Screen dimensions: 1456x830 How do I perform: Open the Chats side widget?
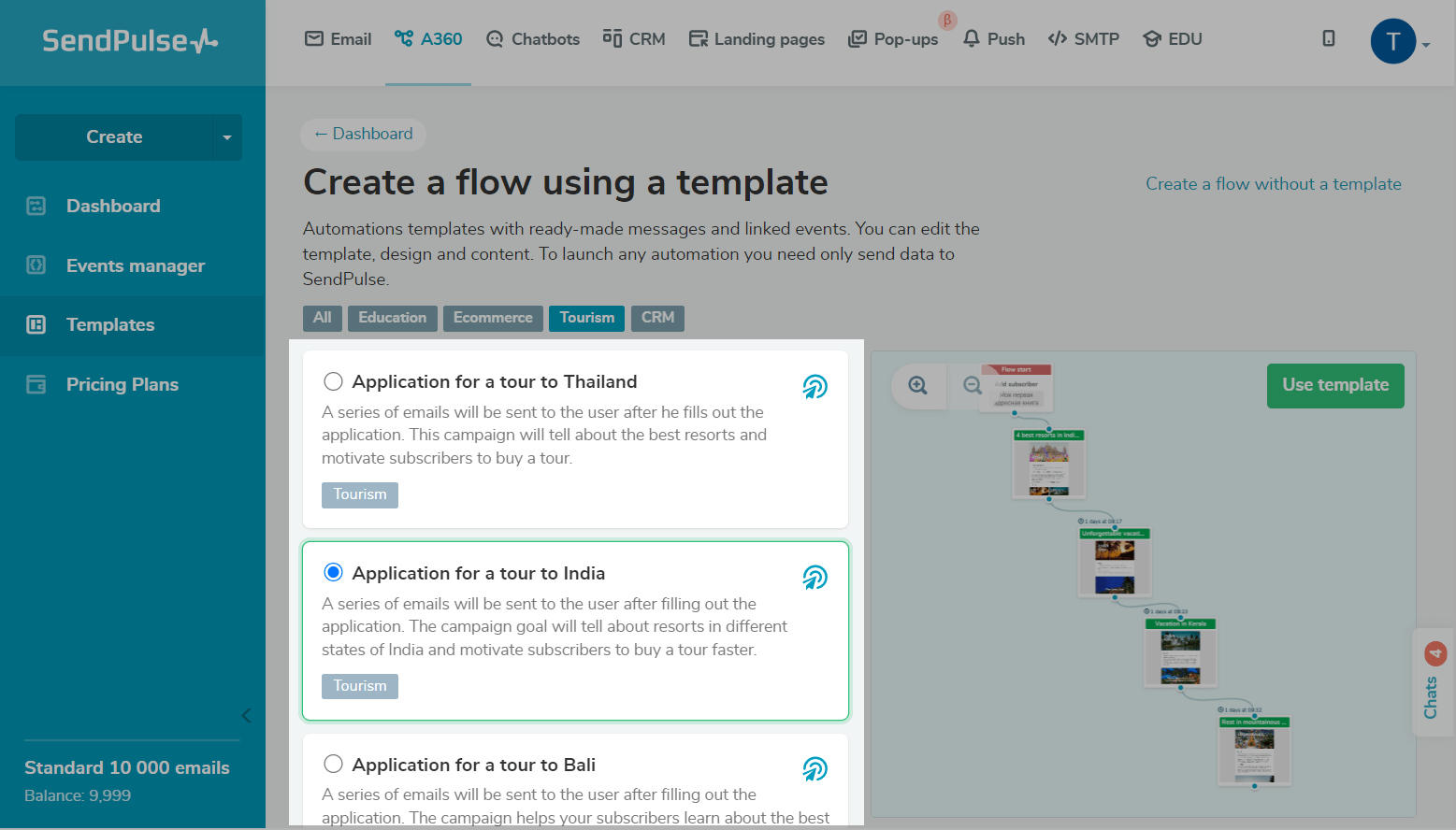[1433, 682]
